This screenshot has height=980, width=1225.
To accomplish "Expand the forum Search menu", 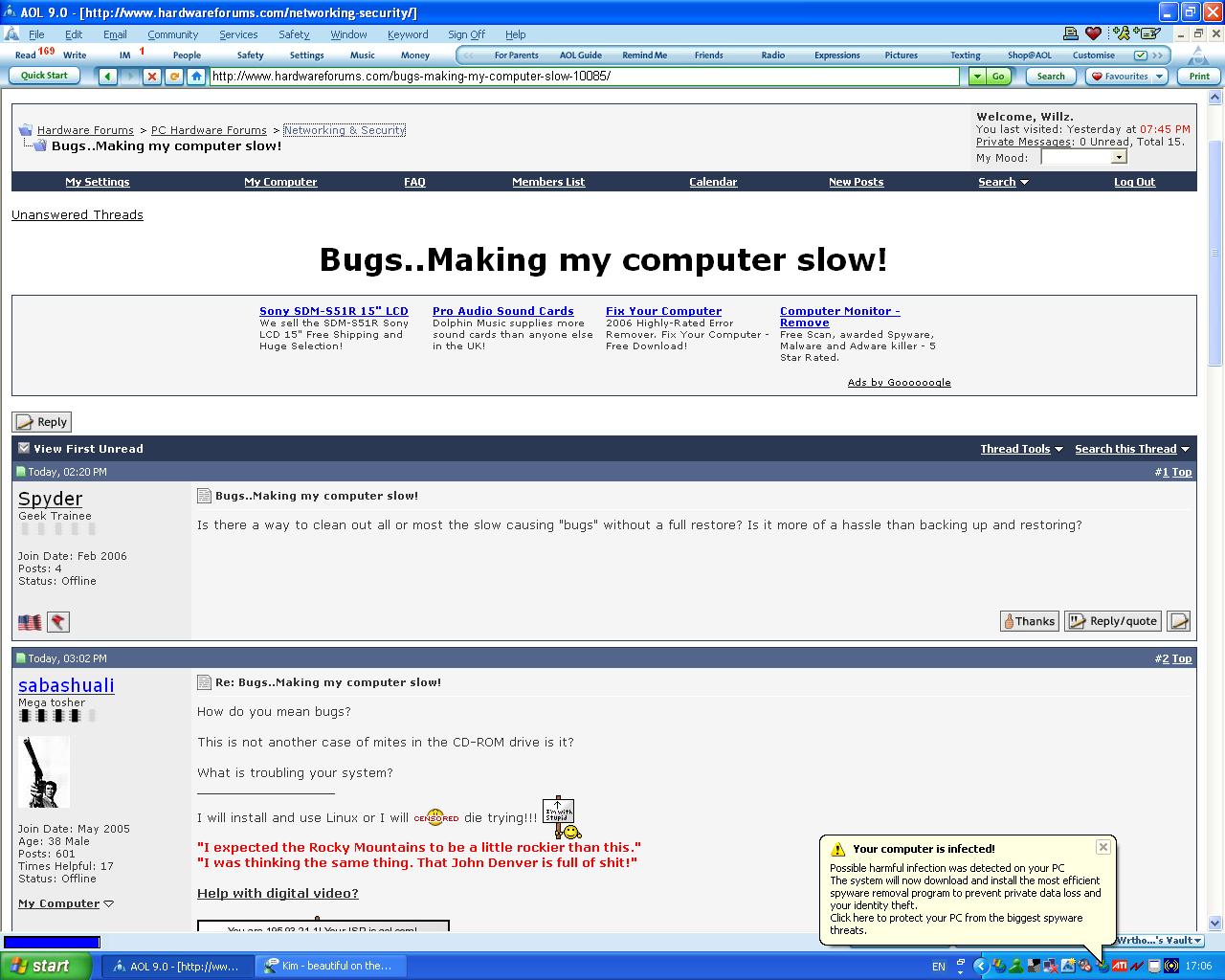I will [x=1003, y=182].
